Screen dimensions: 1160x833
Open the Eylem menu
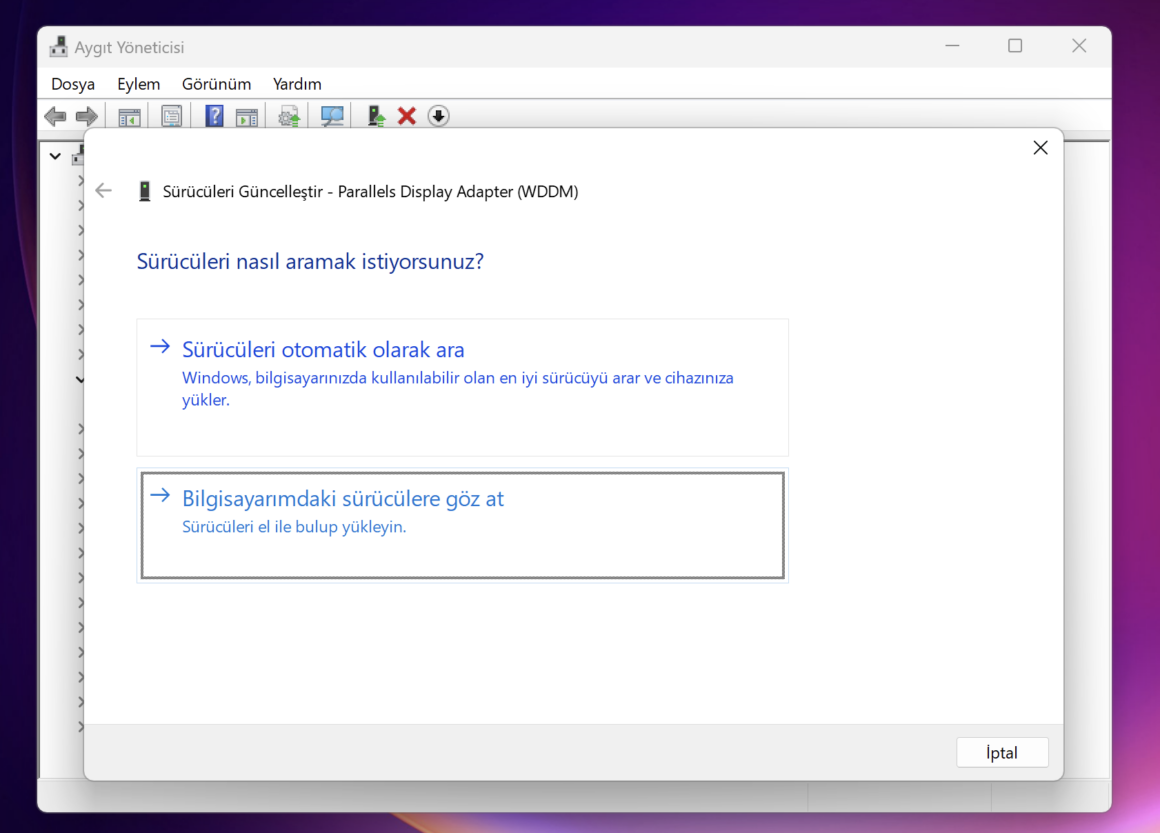(138, 84)
